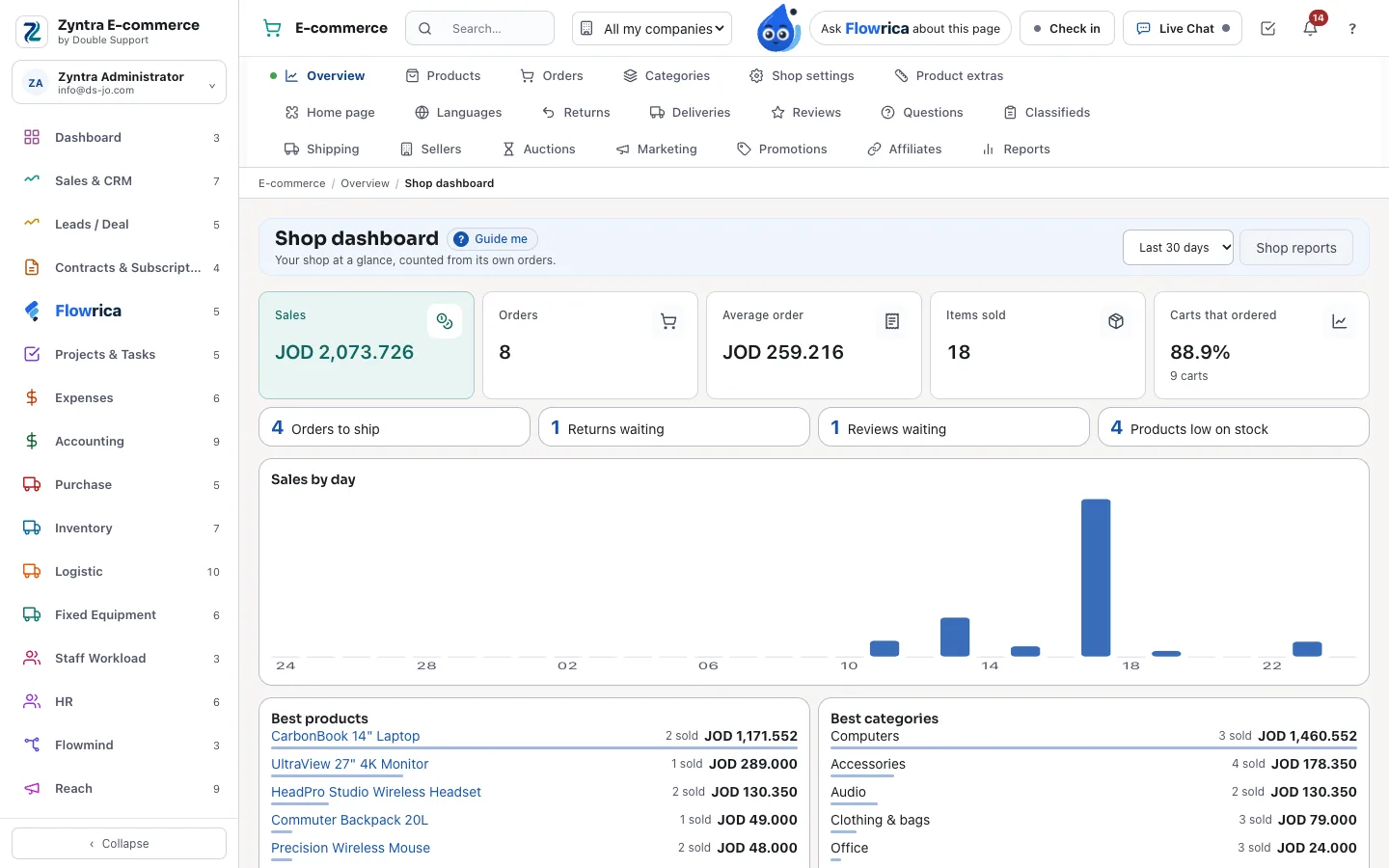Expand the Zyntra Administrator account menu
The width and height of the screenshot is (1389, 868).
(120, 83)
